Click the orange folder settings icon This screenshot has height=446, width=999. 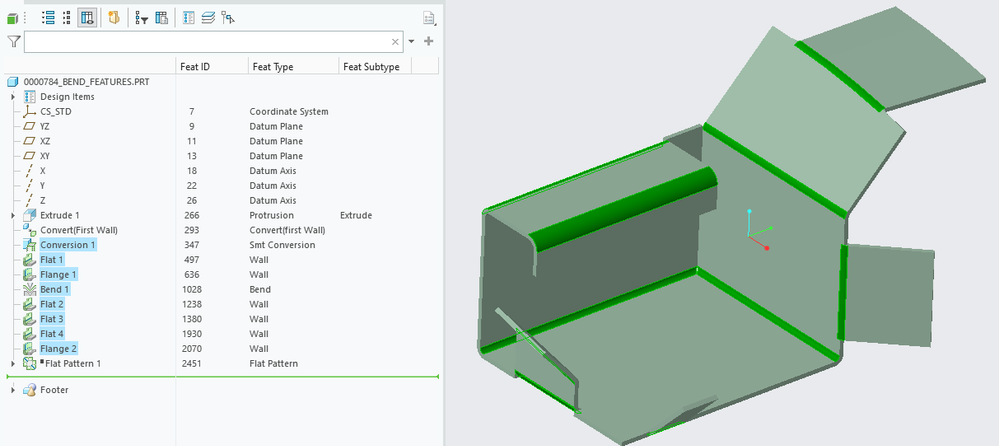114,18
